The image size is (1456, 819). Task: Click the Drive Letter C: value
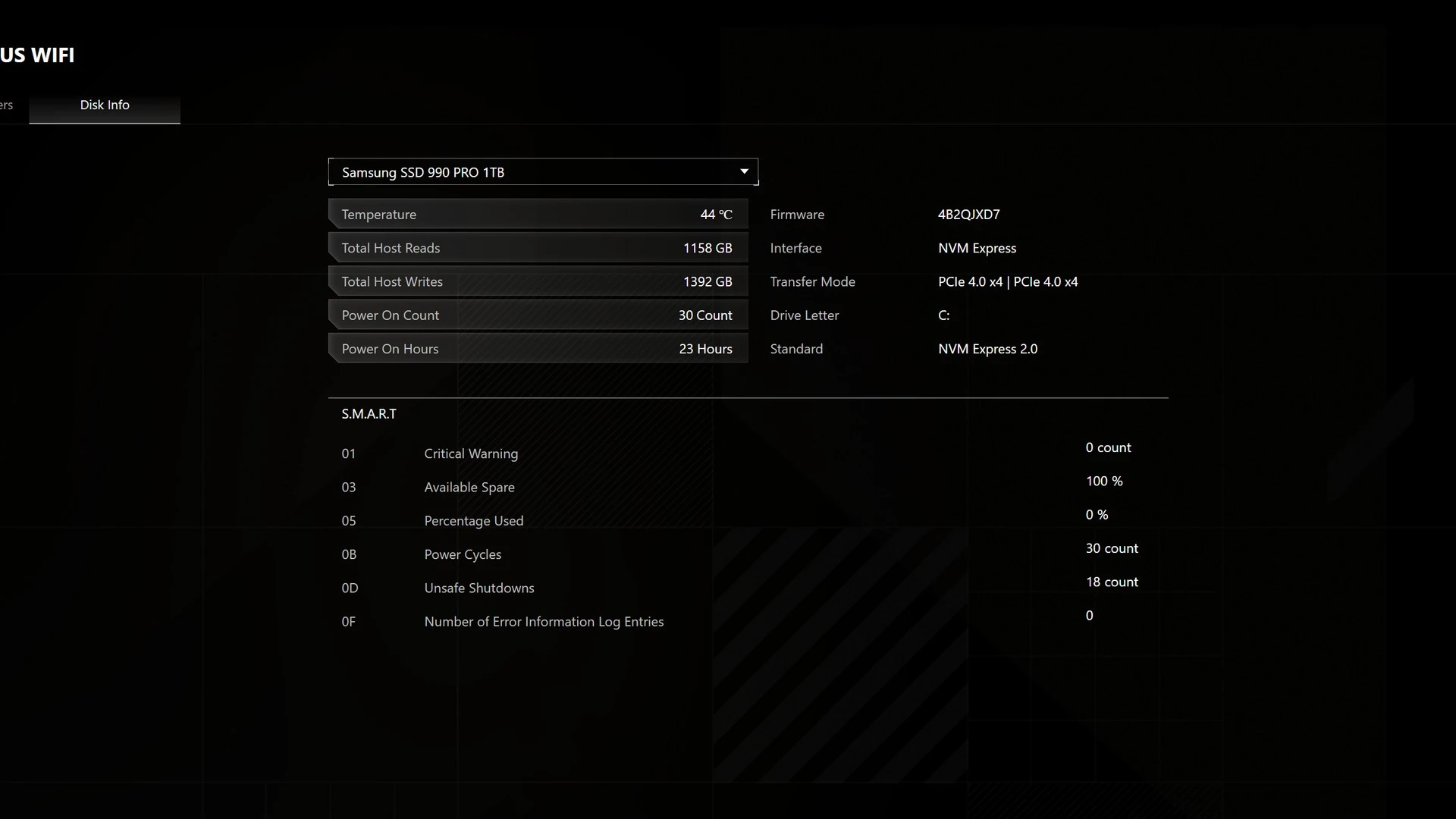(943, 315)
